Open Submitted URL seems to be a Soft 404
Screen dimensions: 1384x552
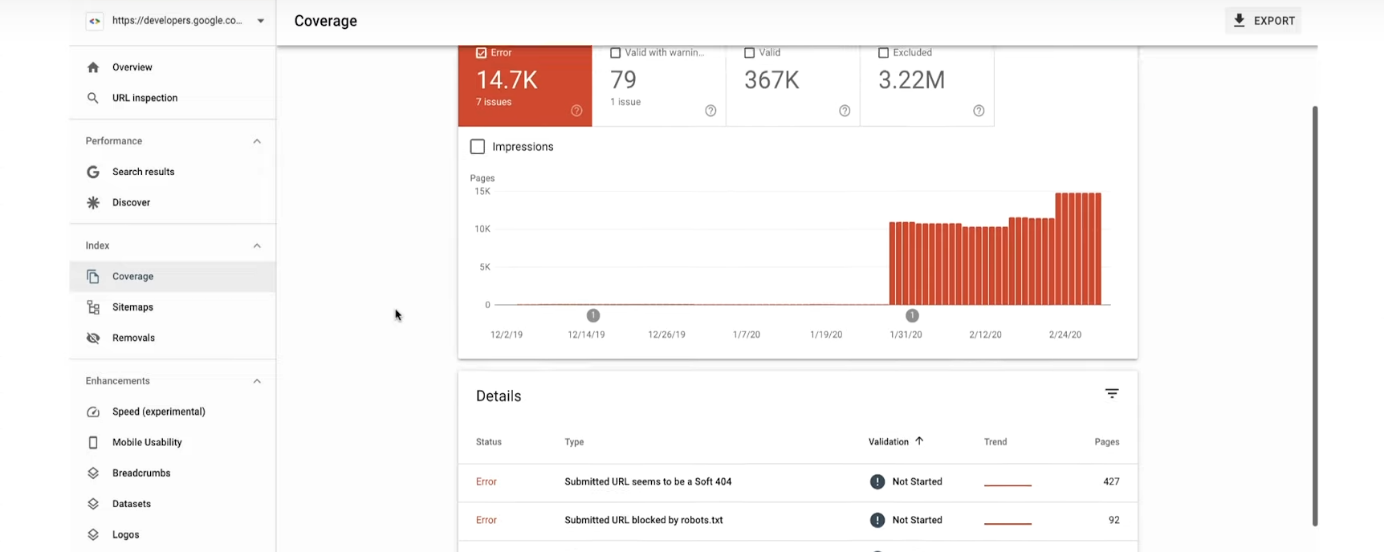648,482
